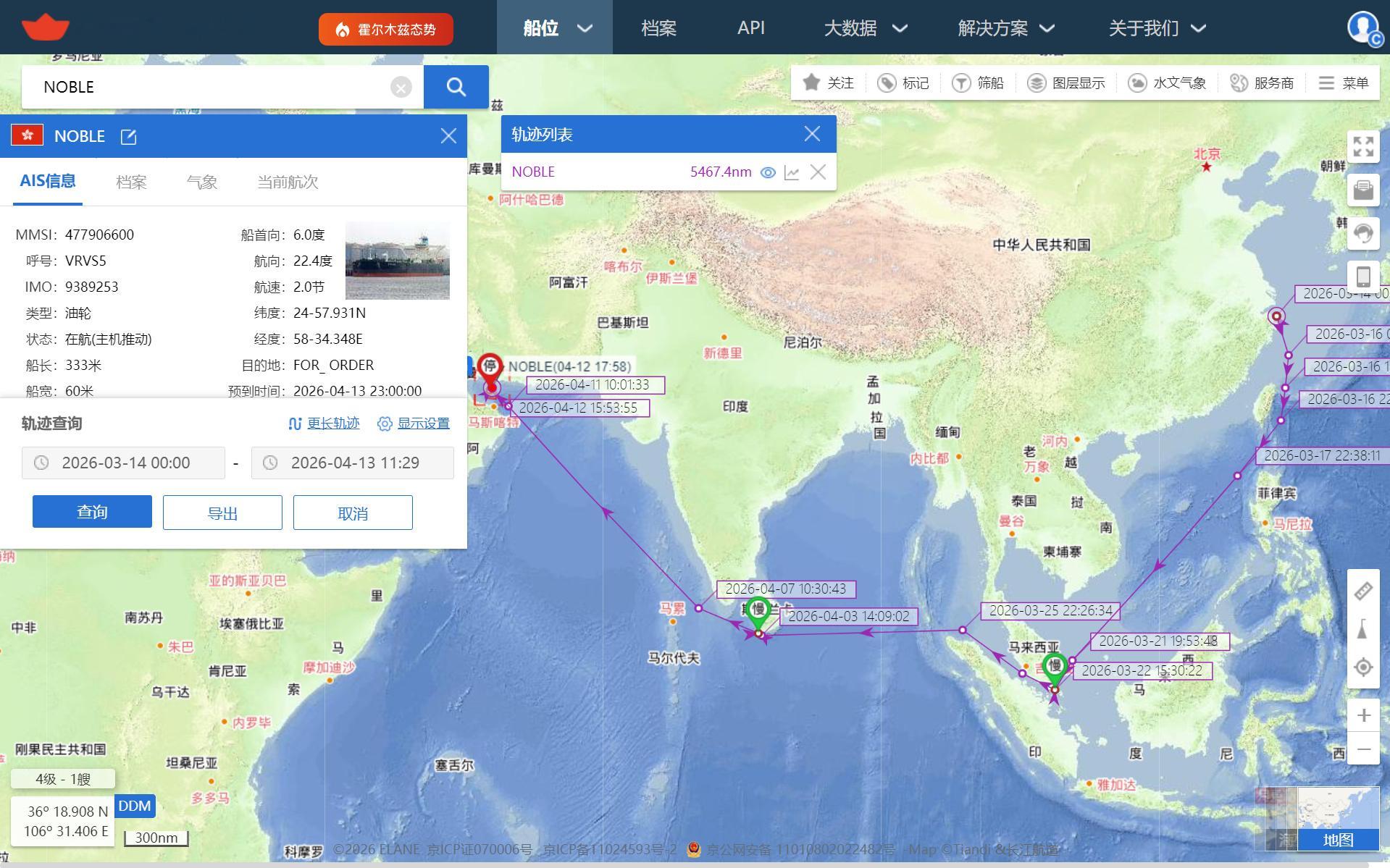Switch to the 当前航次 tab

click(288, 182)
